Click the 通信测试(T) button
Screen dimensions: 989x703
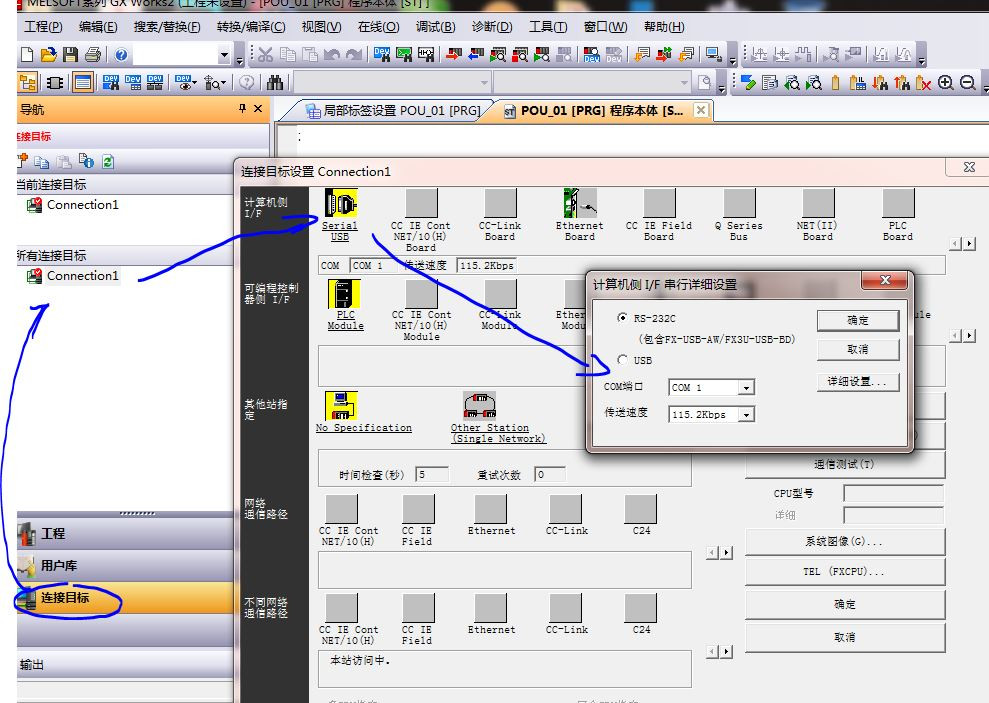pos(845,465)
